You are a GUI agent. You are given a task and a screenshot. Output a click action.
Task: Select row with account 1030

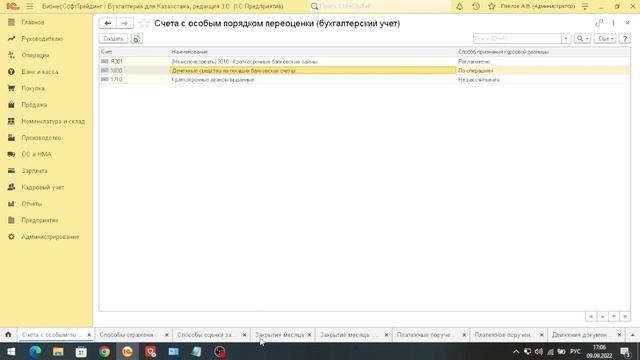[364, 71]
